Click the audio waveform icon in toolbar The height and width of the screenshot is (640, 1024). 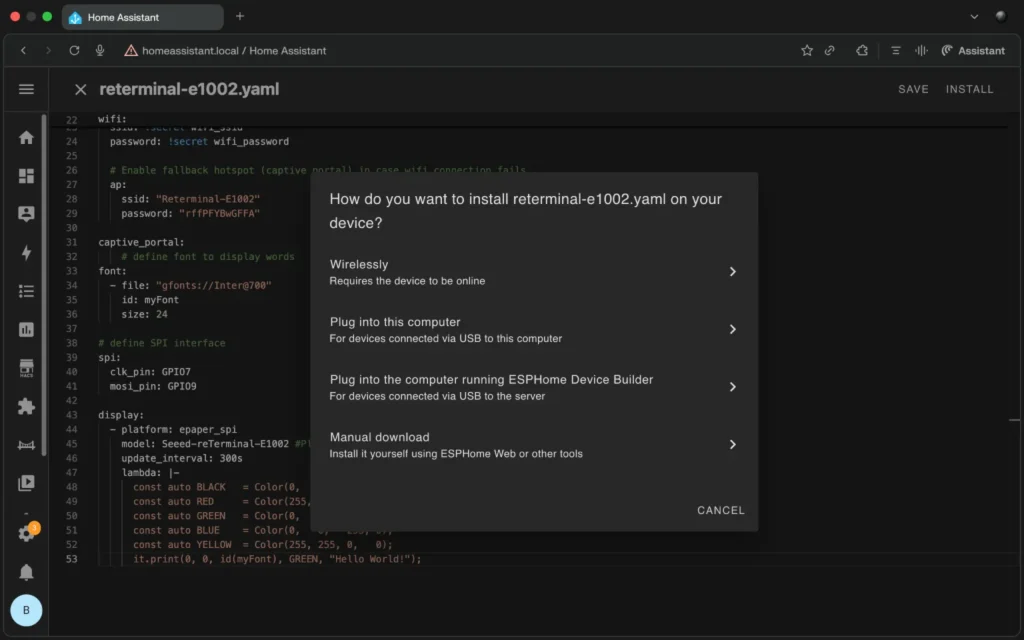pyautogui.click(x=921, y=50)
